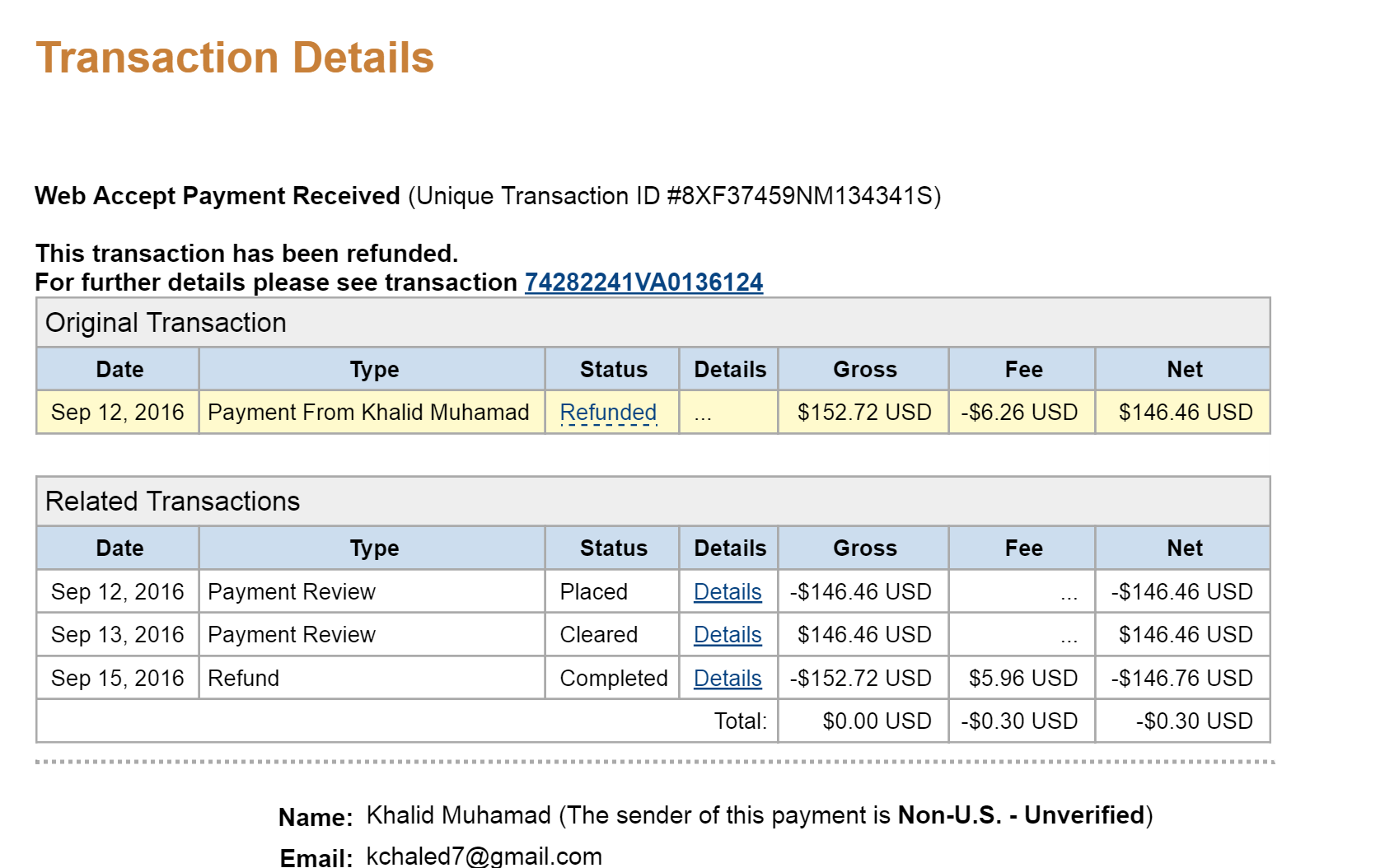Open Details for the Completed refund
Screen dimensions: 1385x868
[728, 679]
